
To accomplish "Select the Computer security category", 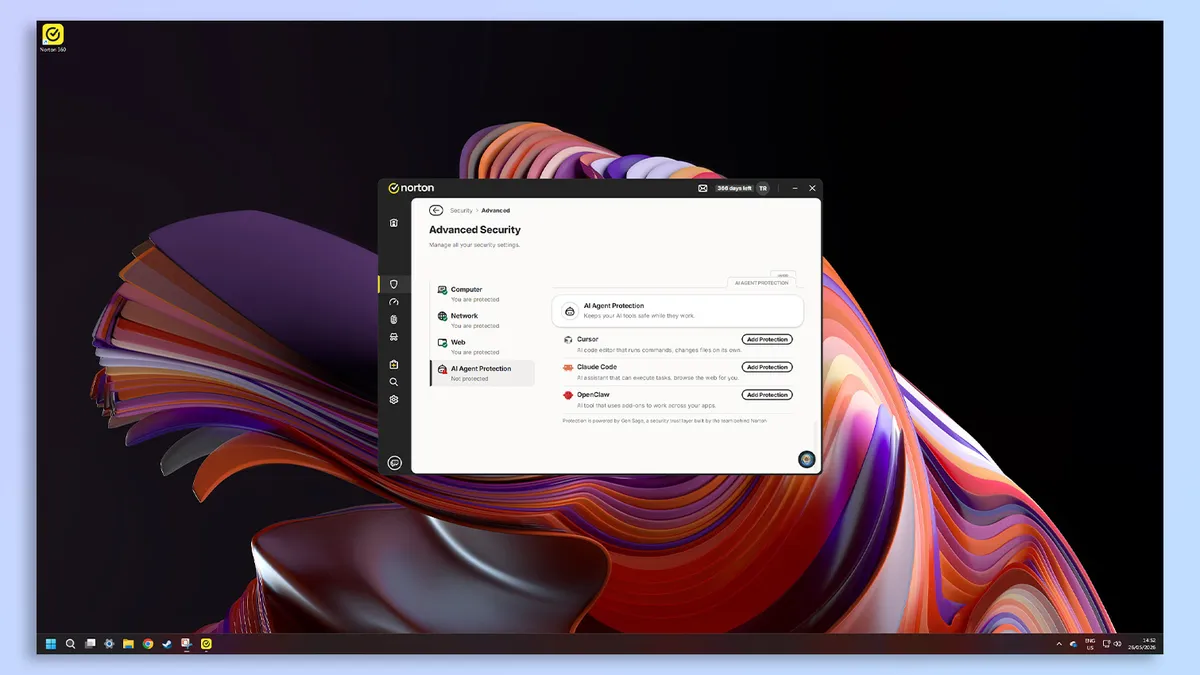I will [482, 294].
